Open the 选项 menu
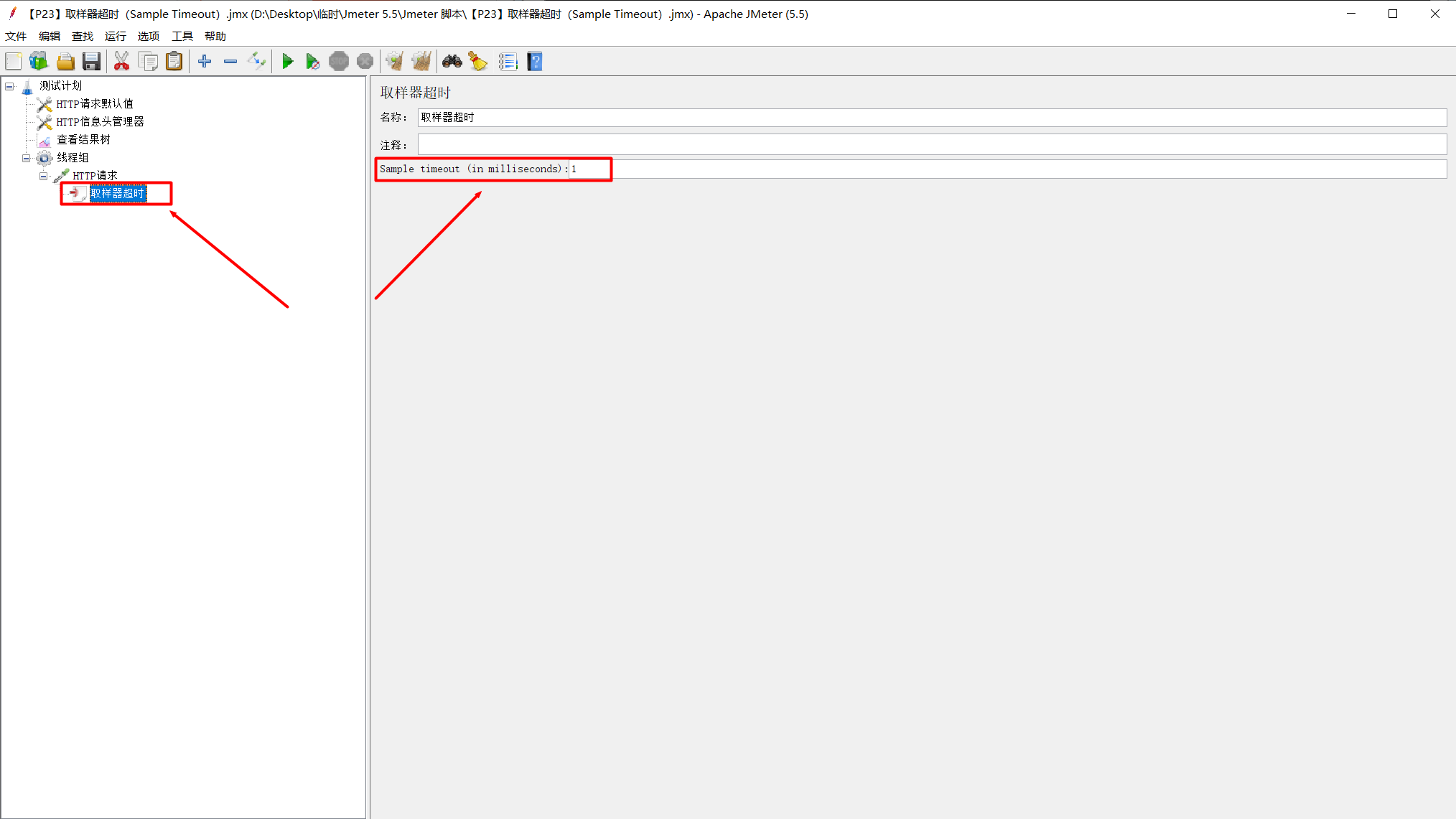1456x819 pixels. point(149,36)
